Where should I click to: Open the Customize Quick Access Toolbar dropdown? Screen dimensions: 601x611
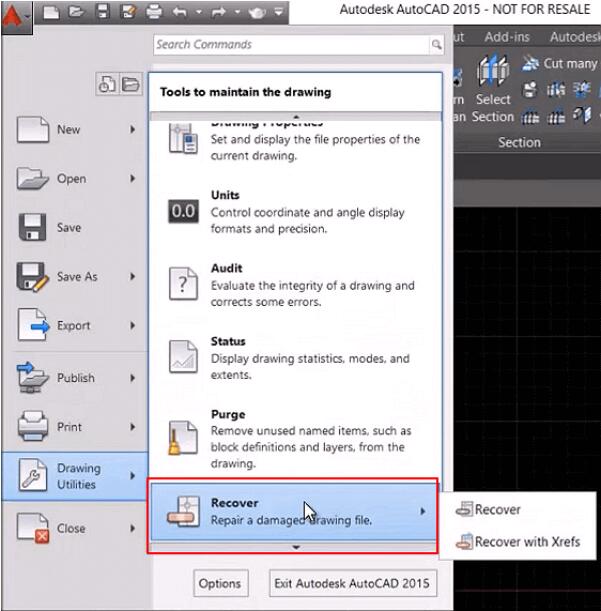point(279,12)
